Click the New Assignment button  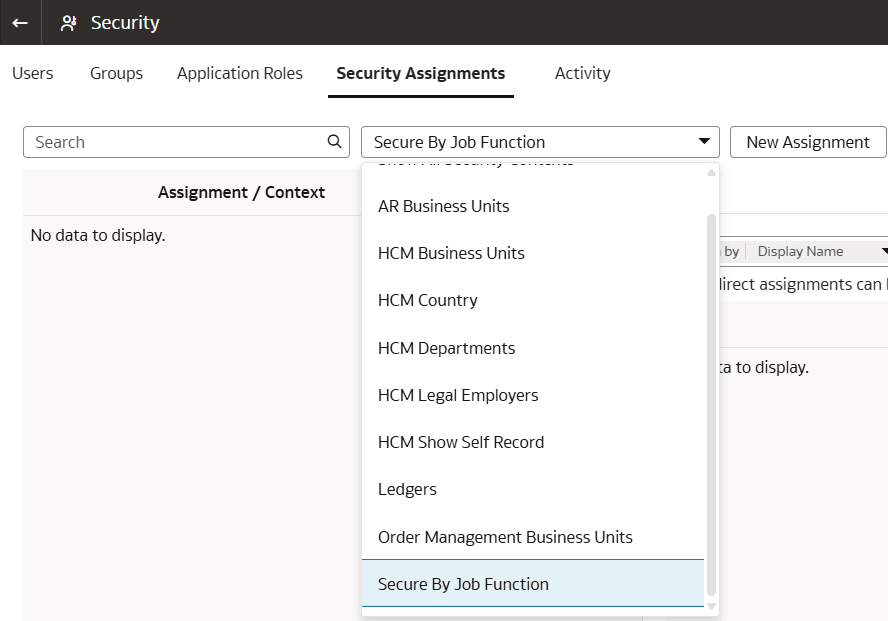808,142
